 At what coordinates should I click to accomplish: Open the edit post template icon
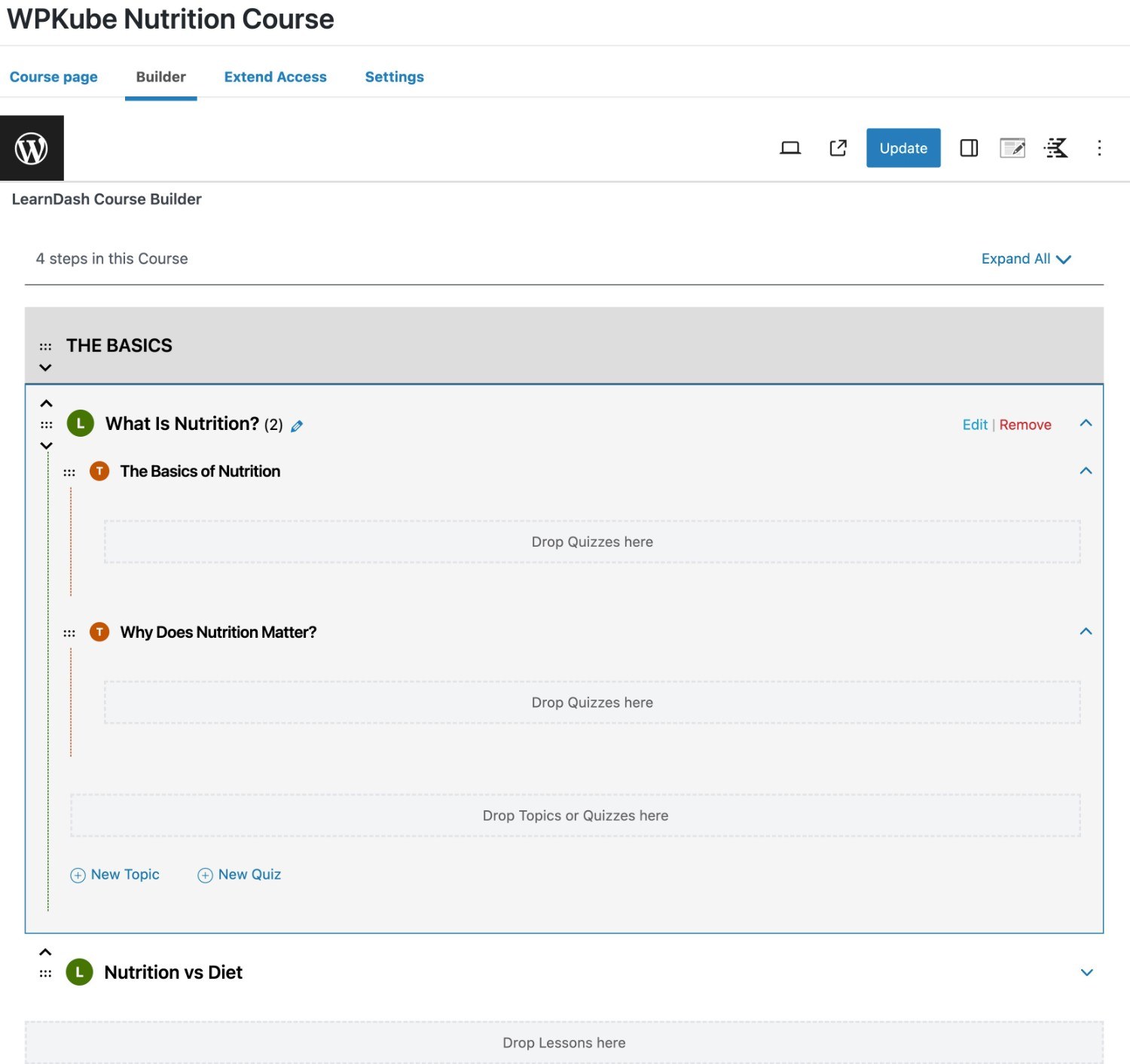[x=1012, y=148]
